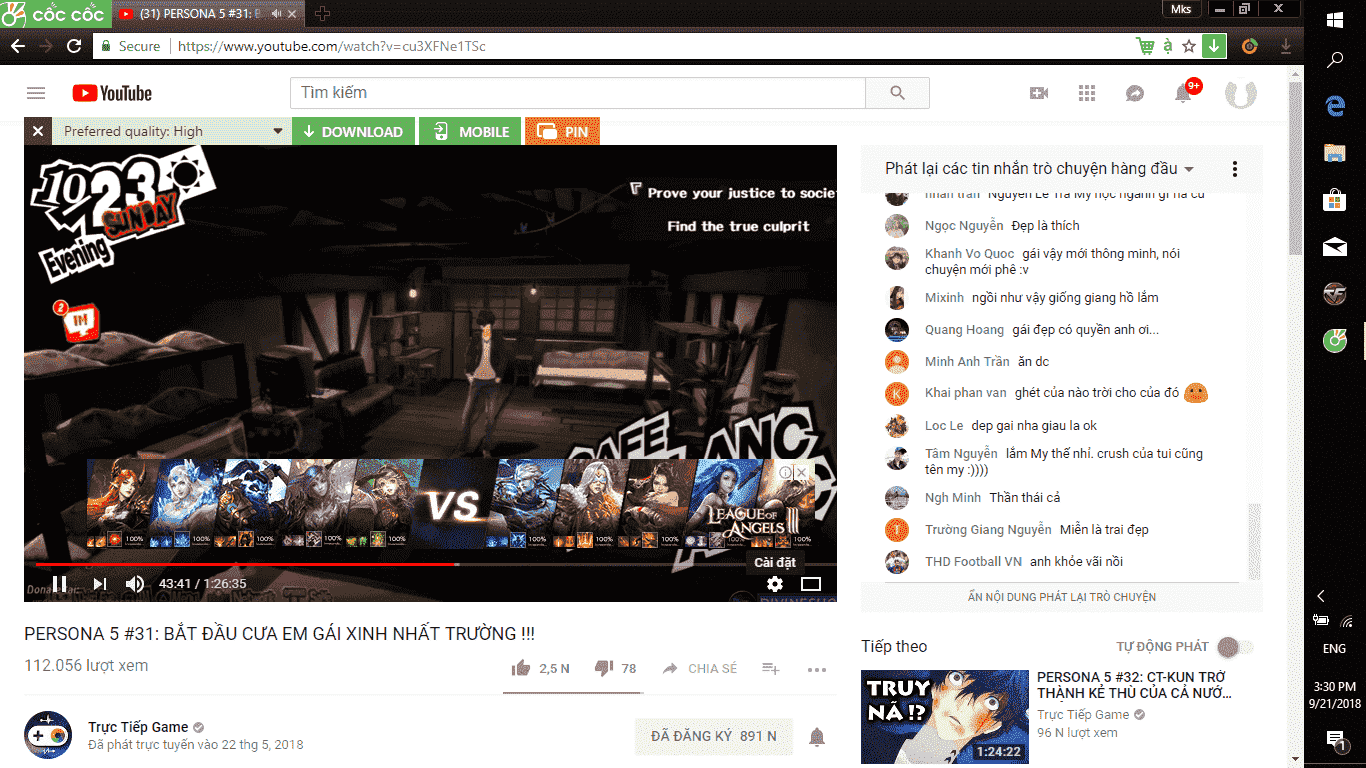Open Microsoft Store from taskbar

tap(1335, 201)
